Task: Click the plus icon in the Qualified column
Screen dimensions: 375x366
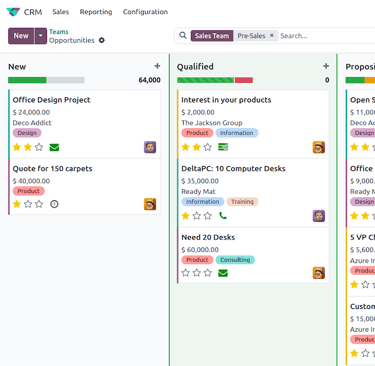Action: (x=326, y=66)
